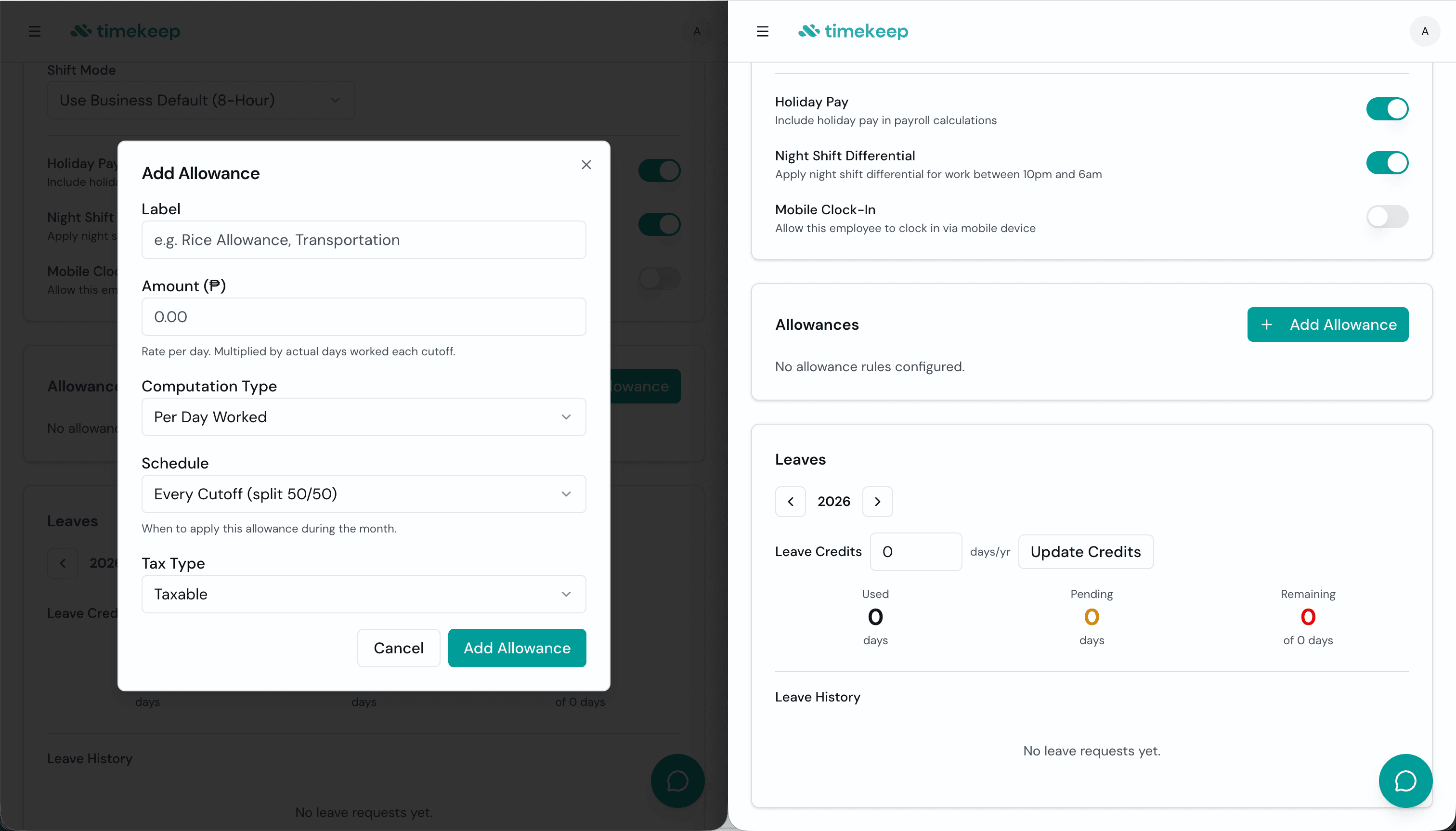The width and height of the screenshot is (1456, 831).
Task: Toggle Holiday Pay switch in left window
Action: pos(659,170)
